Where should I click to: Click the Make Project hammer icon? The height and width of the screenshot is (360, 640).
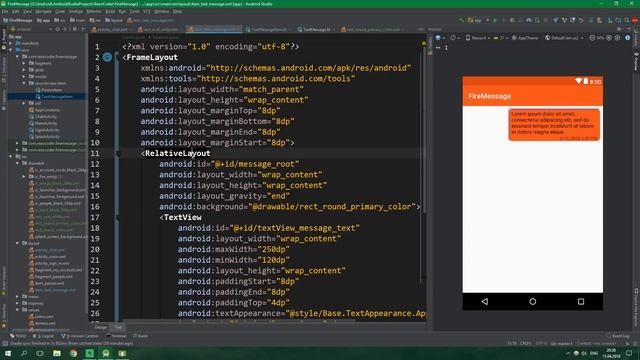point(462,20)
